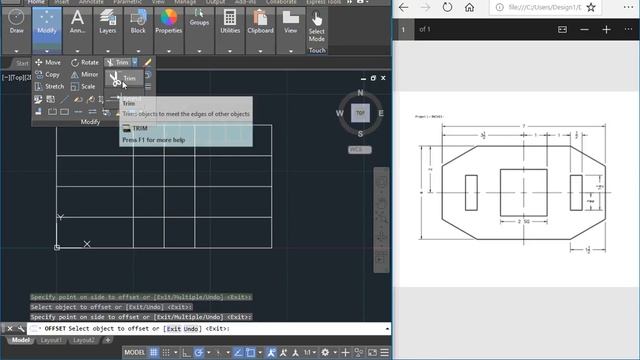Select the Copy tool
This screenshot has width=640, height=360.
tap(48, 75)
